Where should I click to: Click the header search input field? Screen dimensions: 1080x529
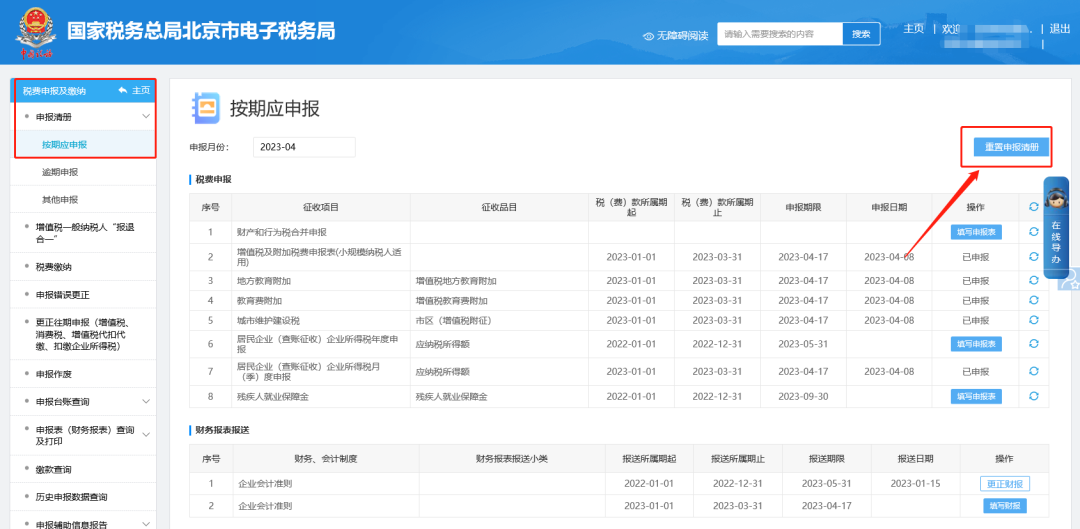point(780,34)
